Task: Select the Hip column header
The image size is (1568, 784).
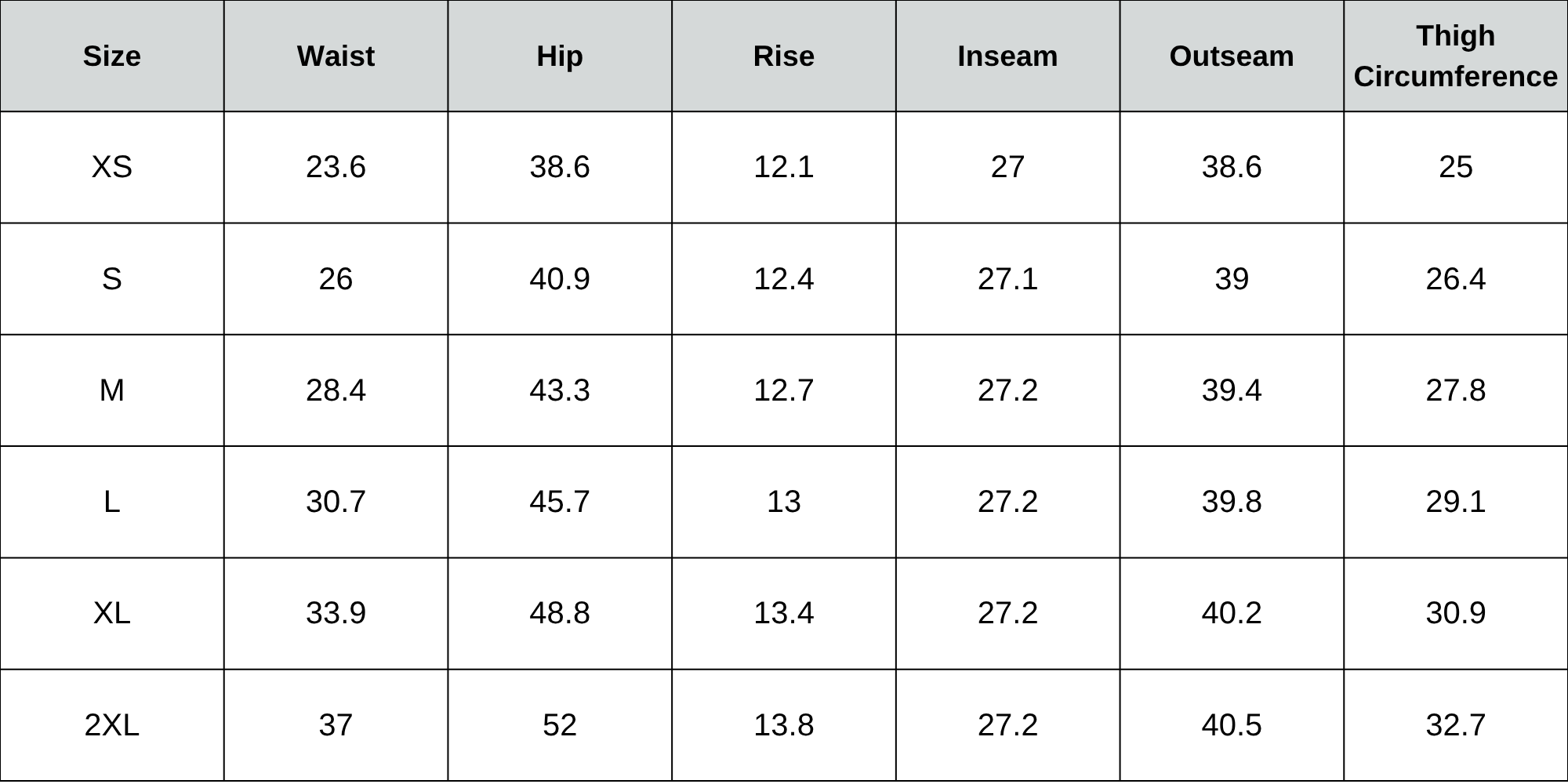Action: 560,56
